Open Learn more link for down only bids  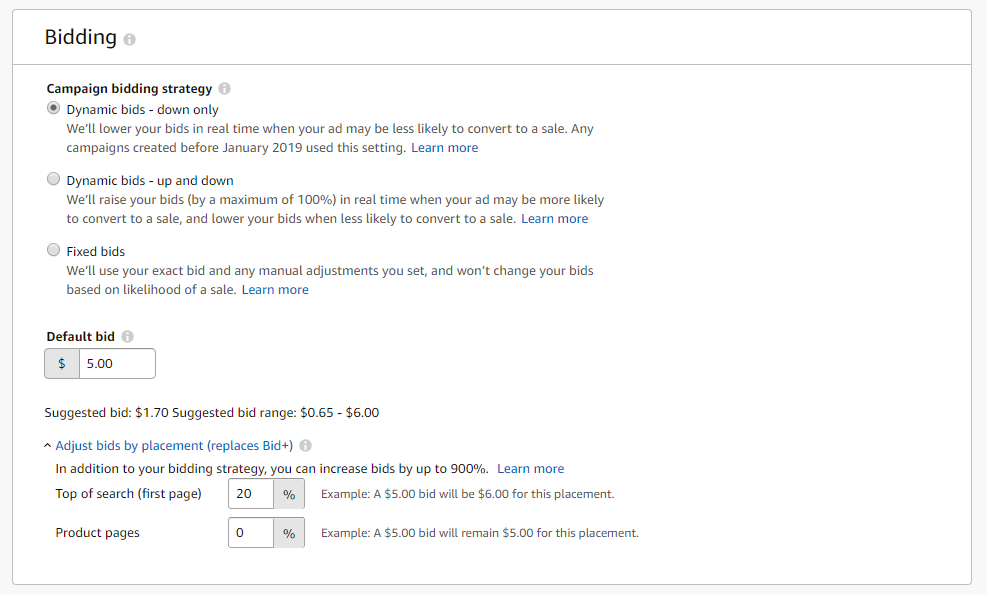click(x=444, y=148)
